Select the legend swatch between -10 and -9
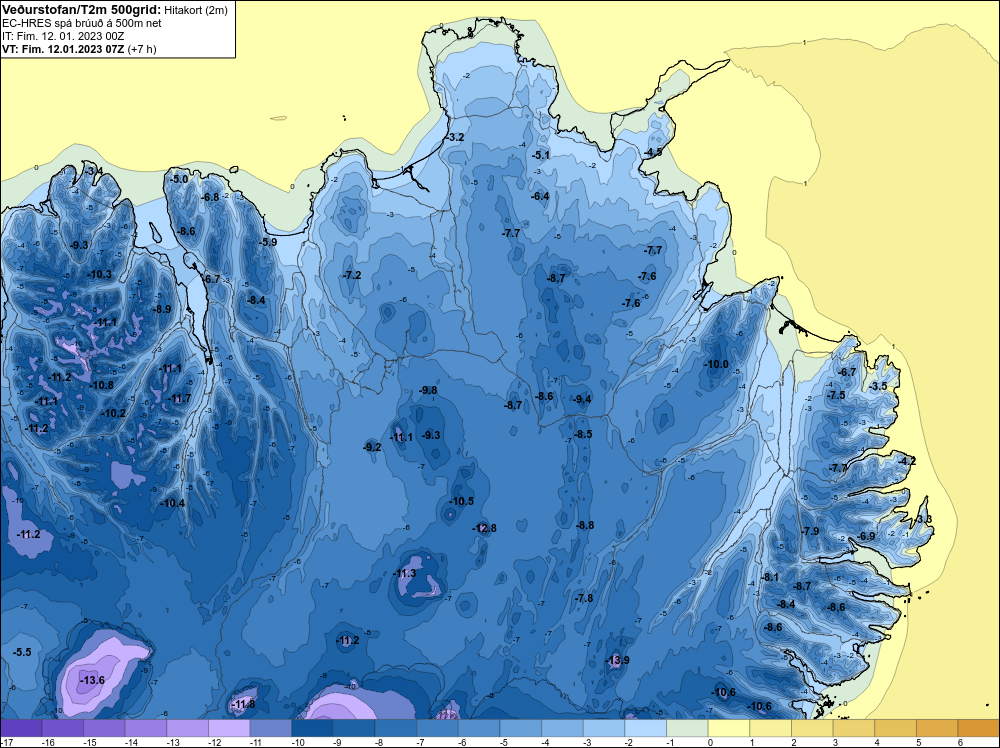This screenshot has height=748, width=1000. point(312,728)
